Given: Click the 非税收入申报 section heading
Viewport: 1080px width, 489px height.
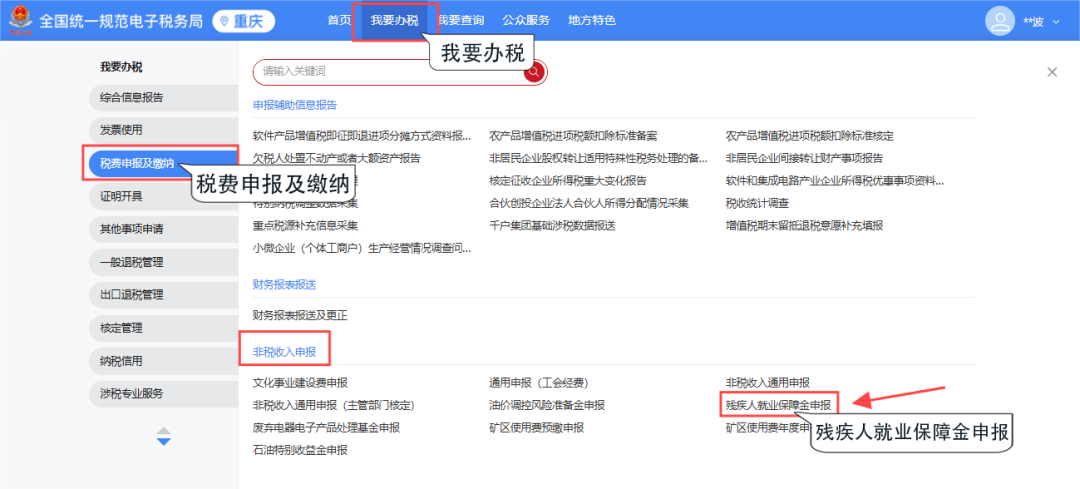Looking at the screenshot, I should (x=284, y=352).
